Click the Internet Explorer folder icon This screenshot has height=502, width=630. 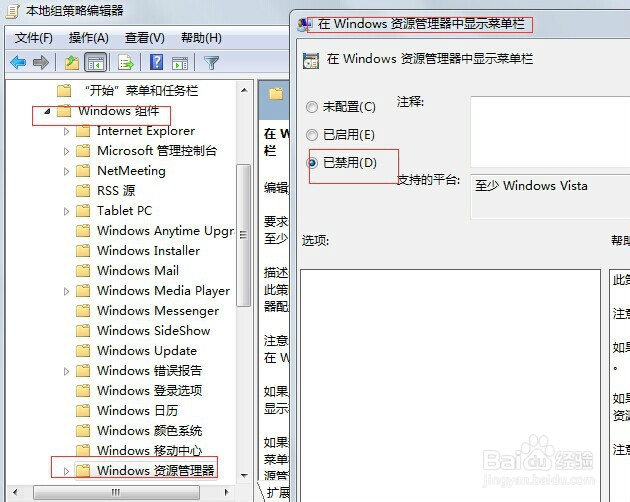[83, 131]
